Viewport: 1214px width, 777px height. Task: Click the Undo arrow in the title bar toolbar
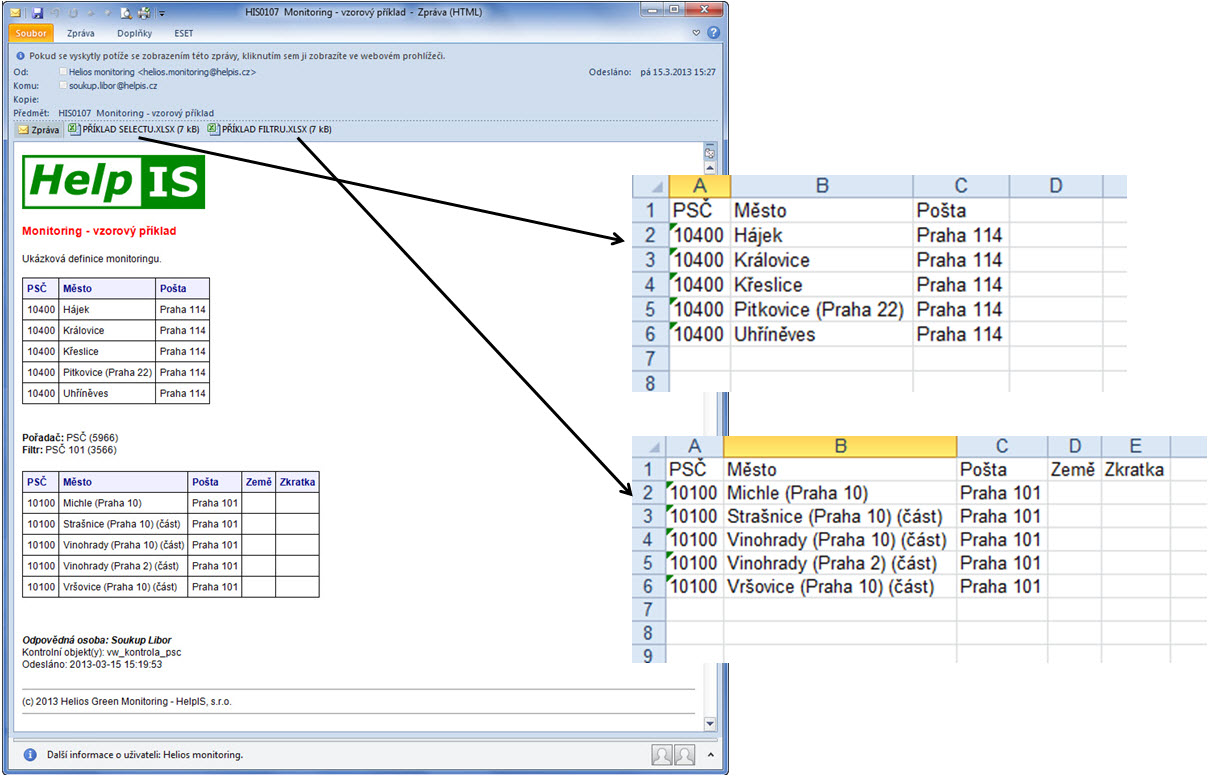click(54, 13)
